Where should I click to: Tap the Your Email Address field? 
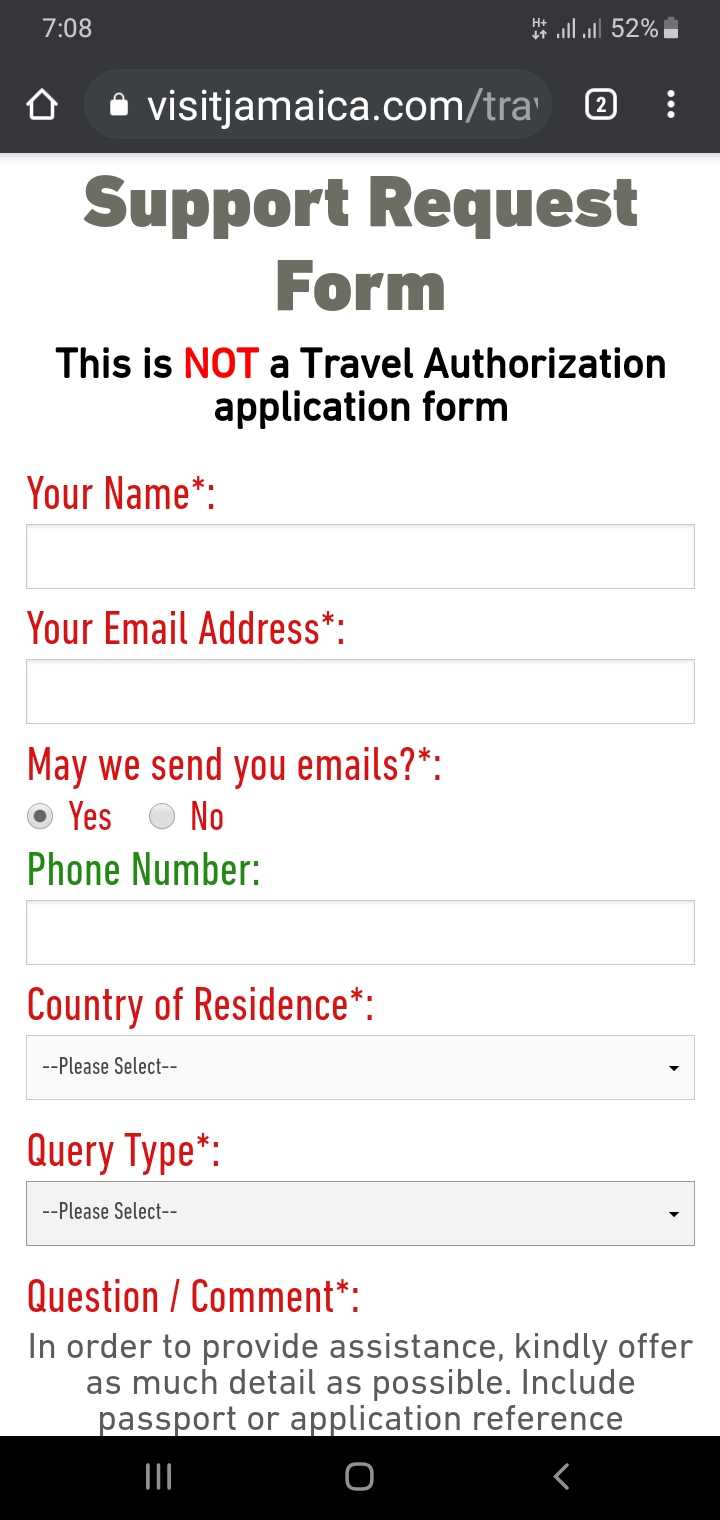(360, 691)
